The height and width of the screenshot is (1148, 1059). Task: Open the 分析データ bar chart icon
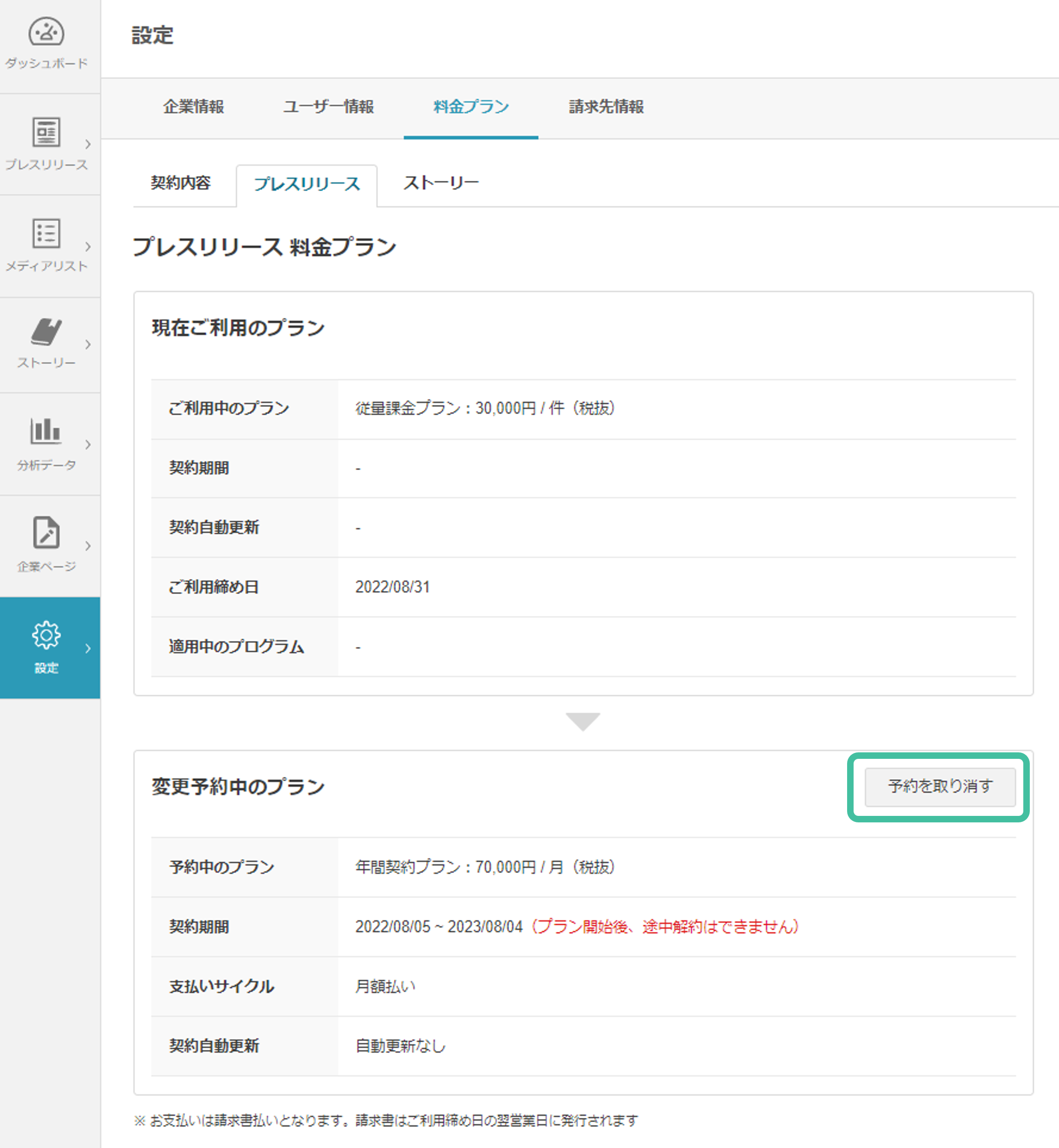pos(46,430)
